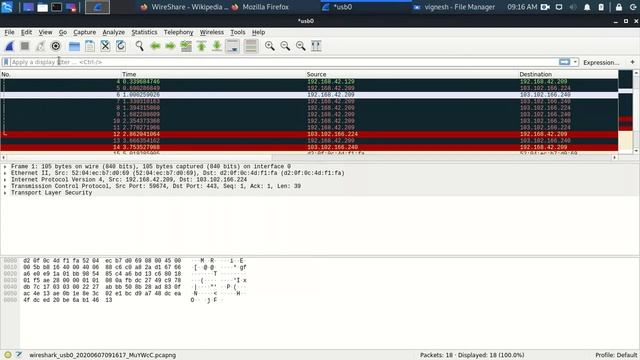Open the Kali applications menu icon
The width and height of the screenshot is (640, 360).
[x=8, y=7]
